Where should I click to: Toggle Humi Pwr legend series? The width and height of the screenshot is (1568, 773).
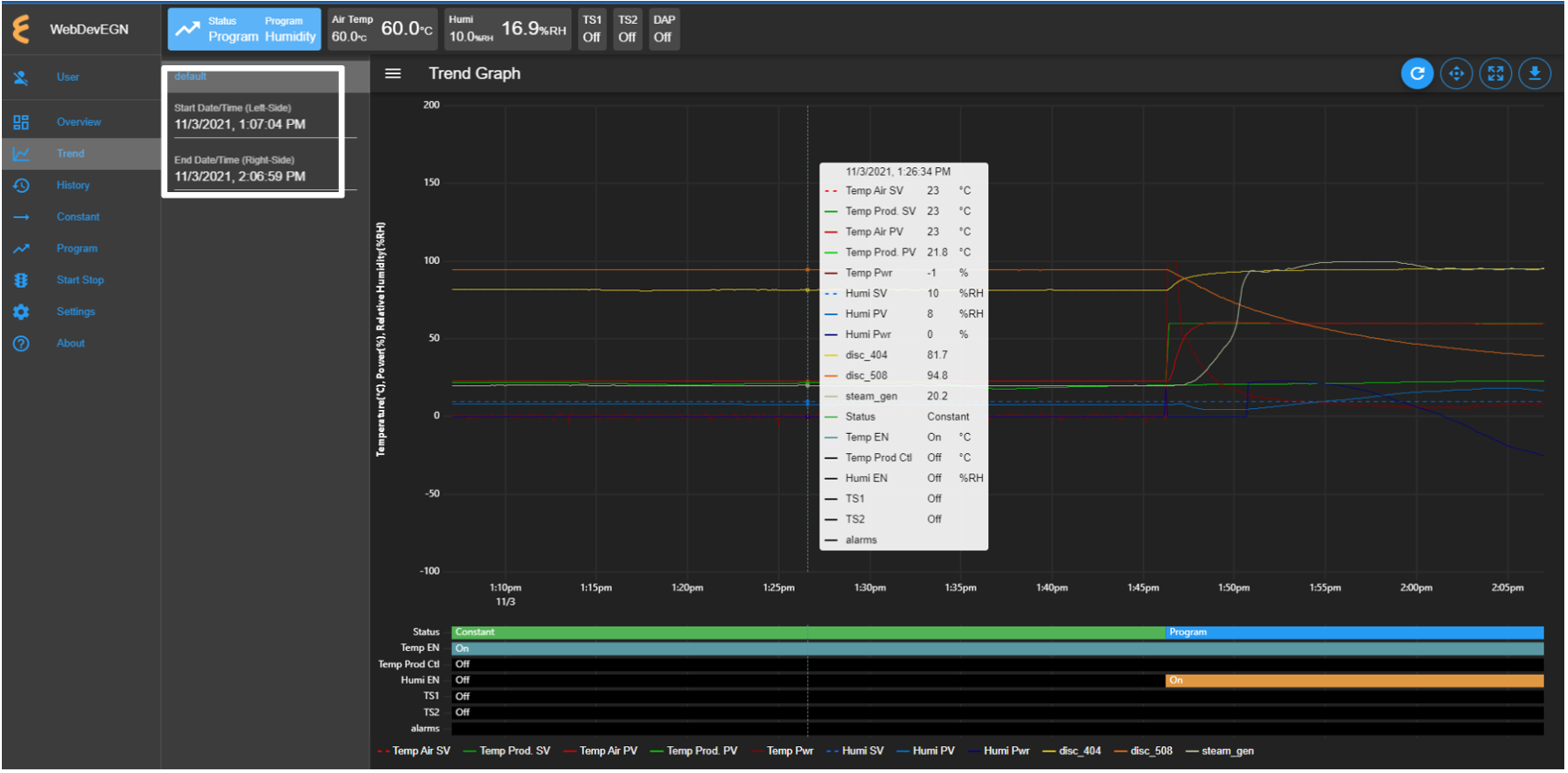tap(998, 751)
